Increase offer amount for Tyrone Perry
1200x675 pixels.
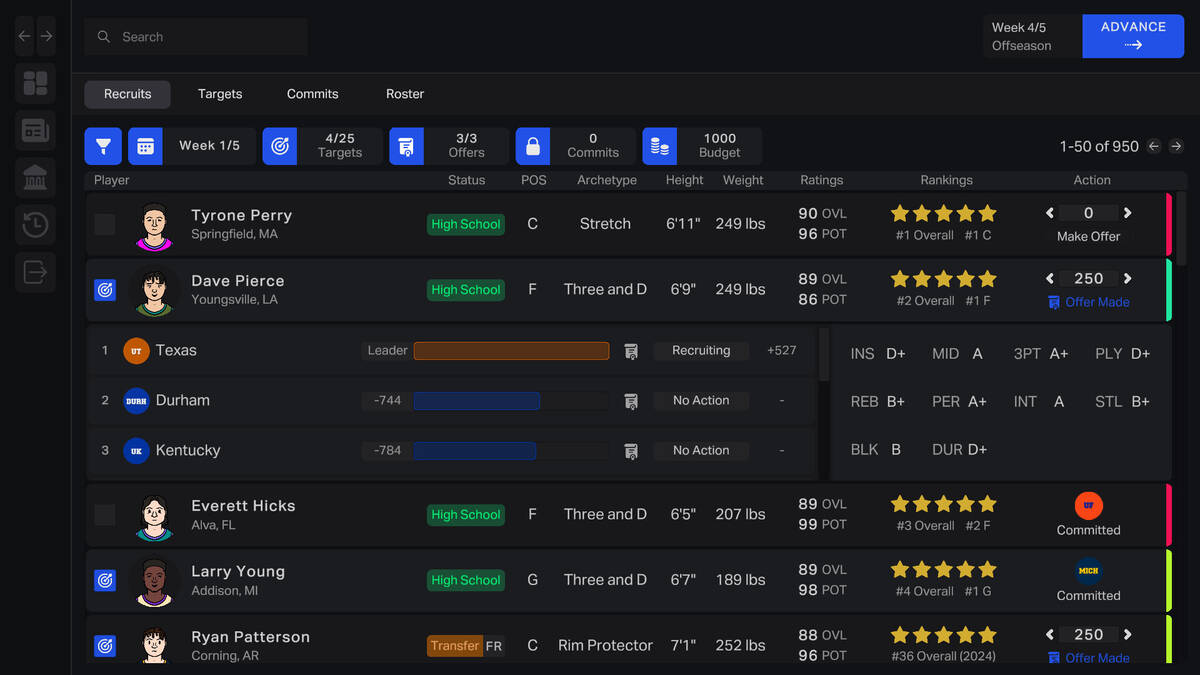[1128, 213]
